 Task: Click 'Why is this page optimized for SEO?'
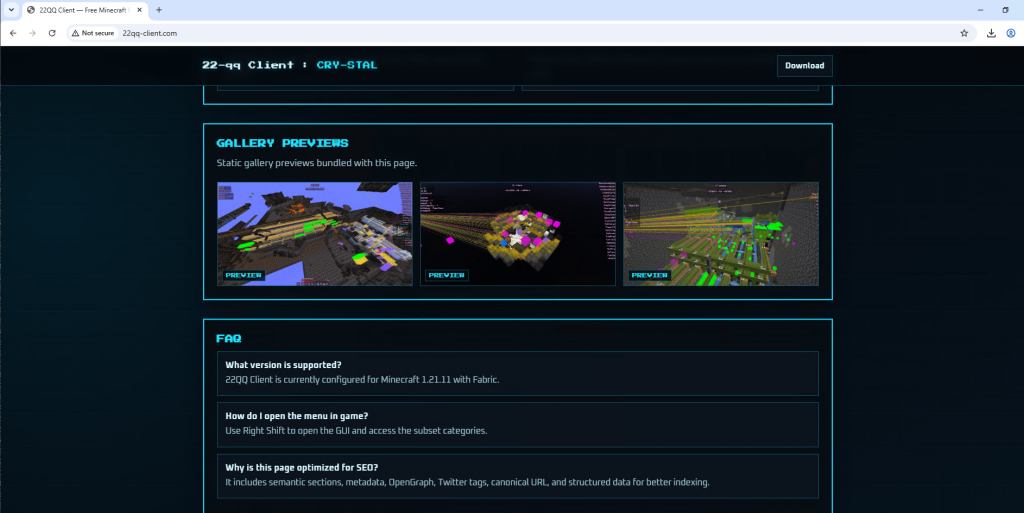(x=302, y=467)
